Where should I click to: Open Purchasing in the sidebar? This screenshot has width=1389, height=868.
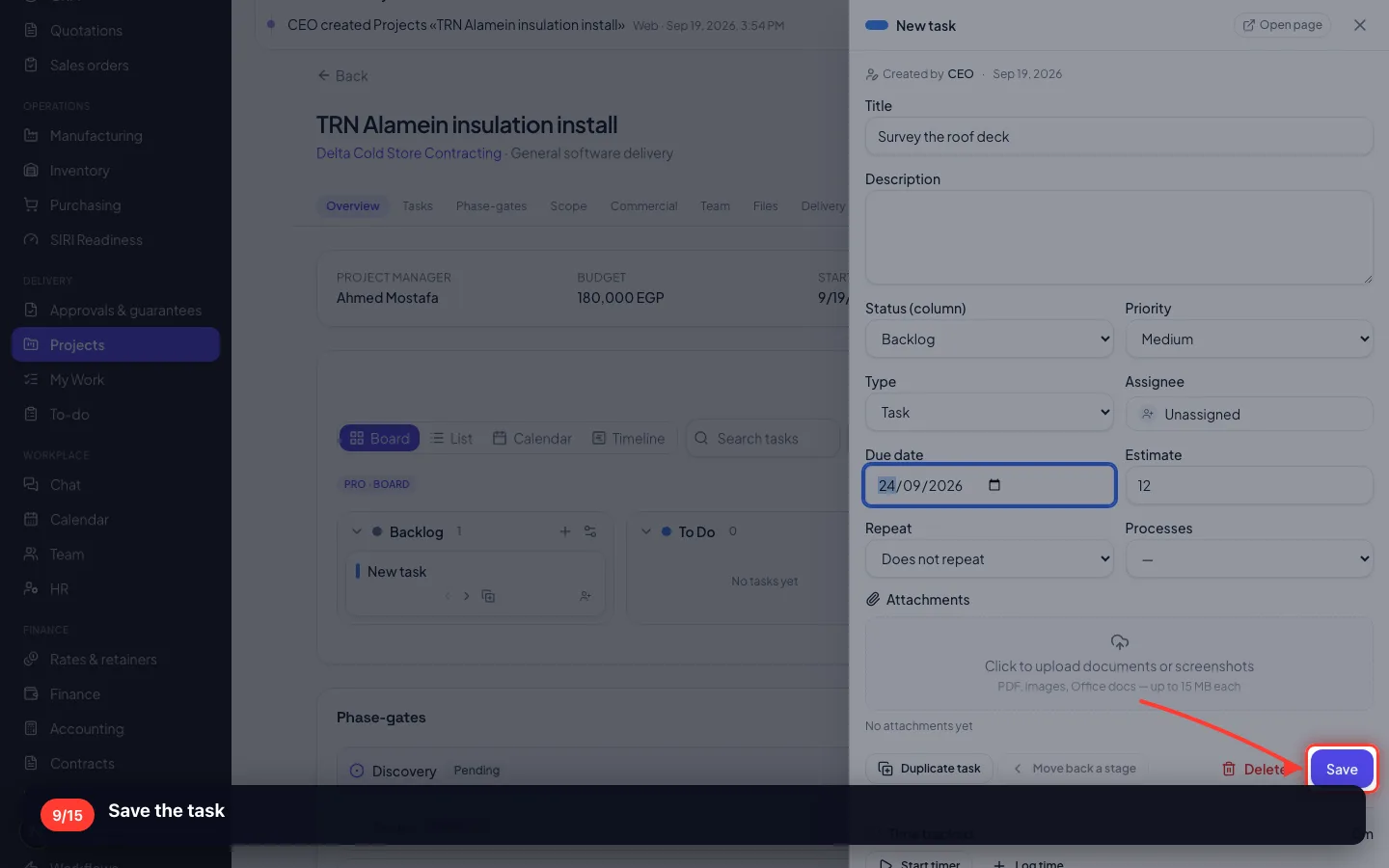pyautogui.click(x=116, y=205)
